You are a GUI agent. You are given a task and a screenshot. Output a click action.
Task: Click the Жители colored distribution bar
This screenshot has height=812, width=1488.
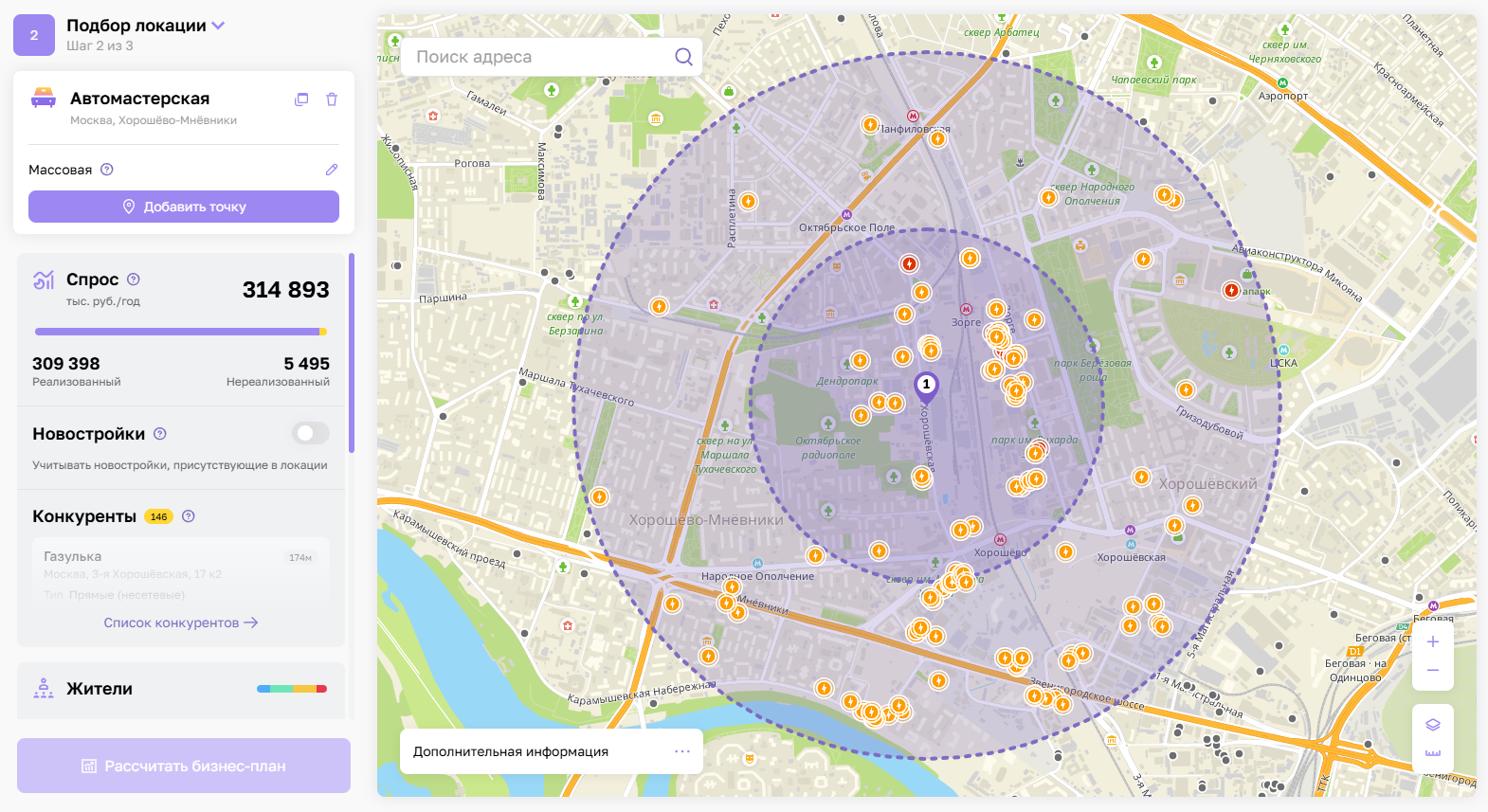coord(292,689)
